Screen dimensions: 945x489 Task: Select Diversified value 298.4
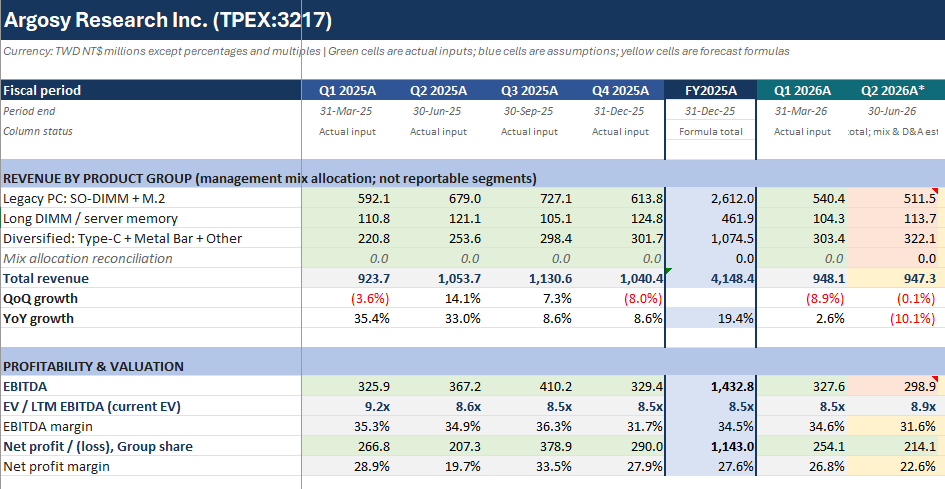click(x=529, y=238)
